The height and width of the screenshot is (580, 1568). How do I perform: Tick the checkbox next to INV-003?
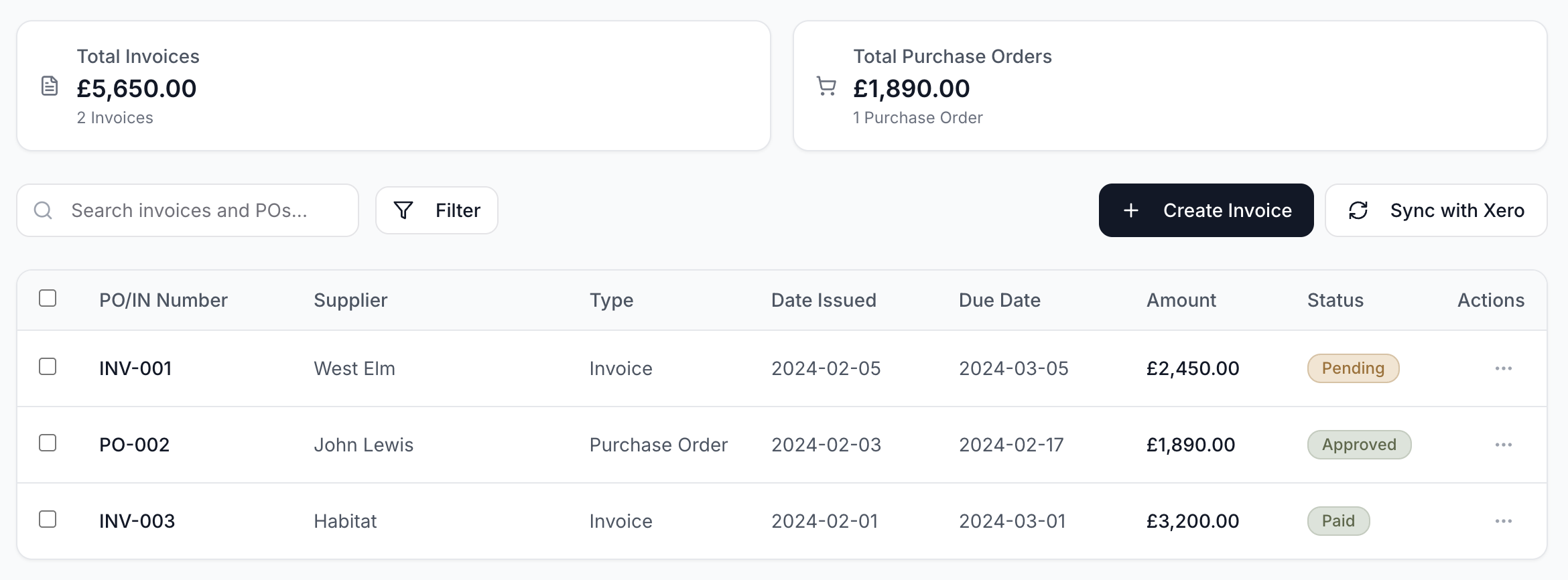(47, 520)
